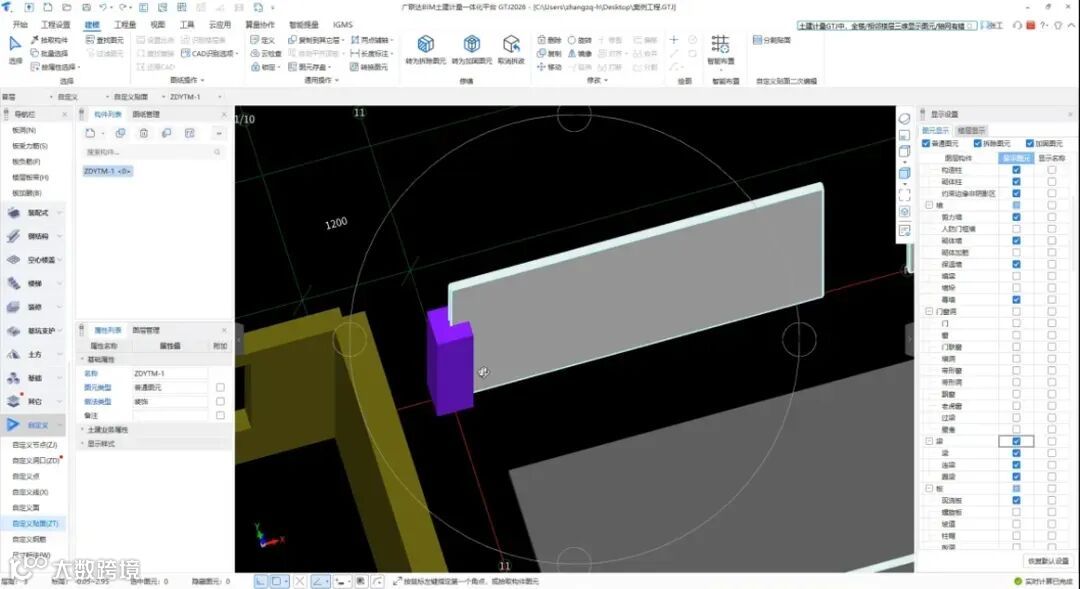The image size is (1080, 589).
Task: Click 恢复默认设置 button
Action: (1048, 561)
